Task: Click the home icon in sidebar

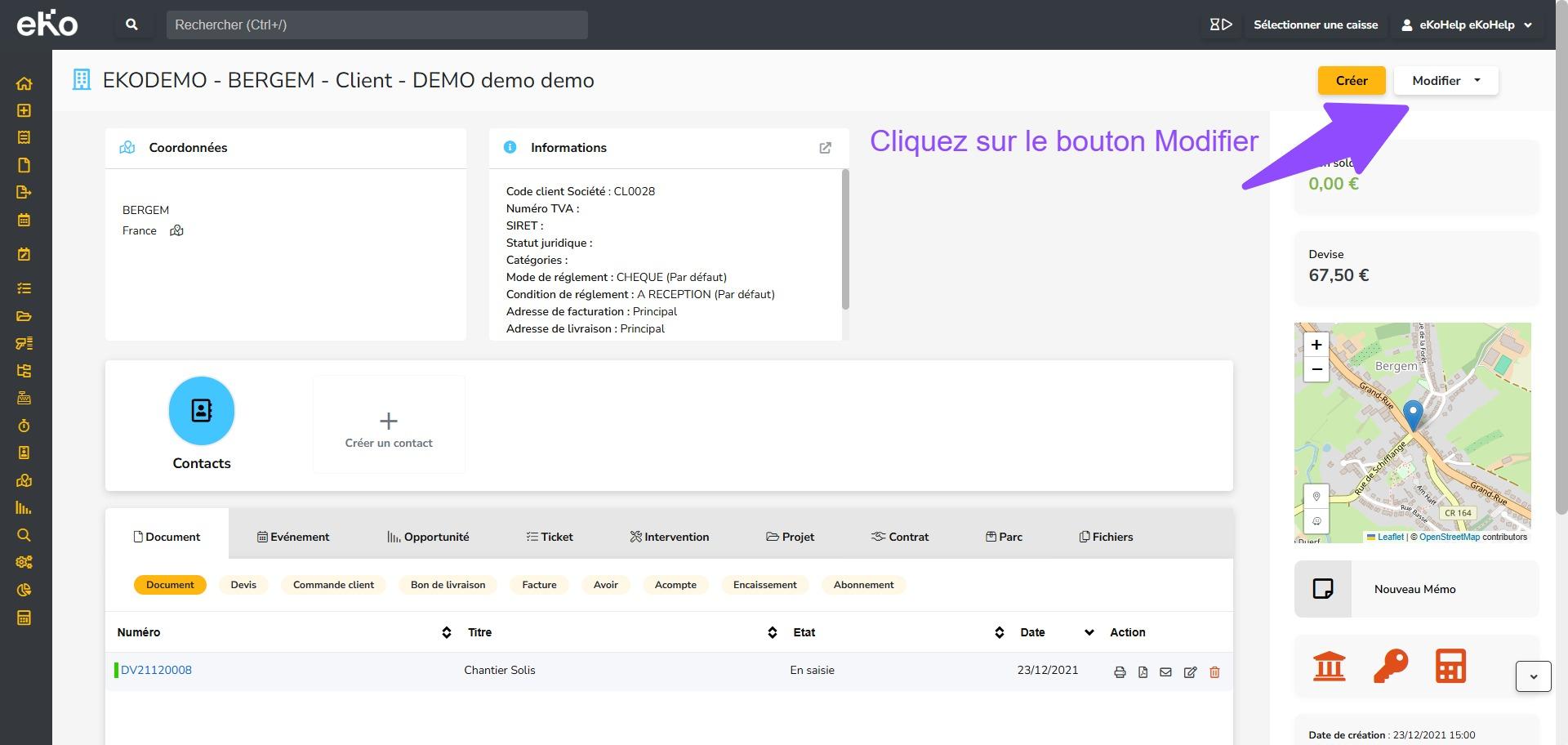Action: pos(24,83)
